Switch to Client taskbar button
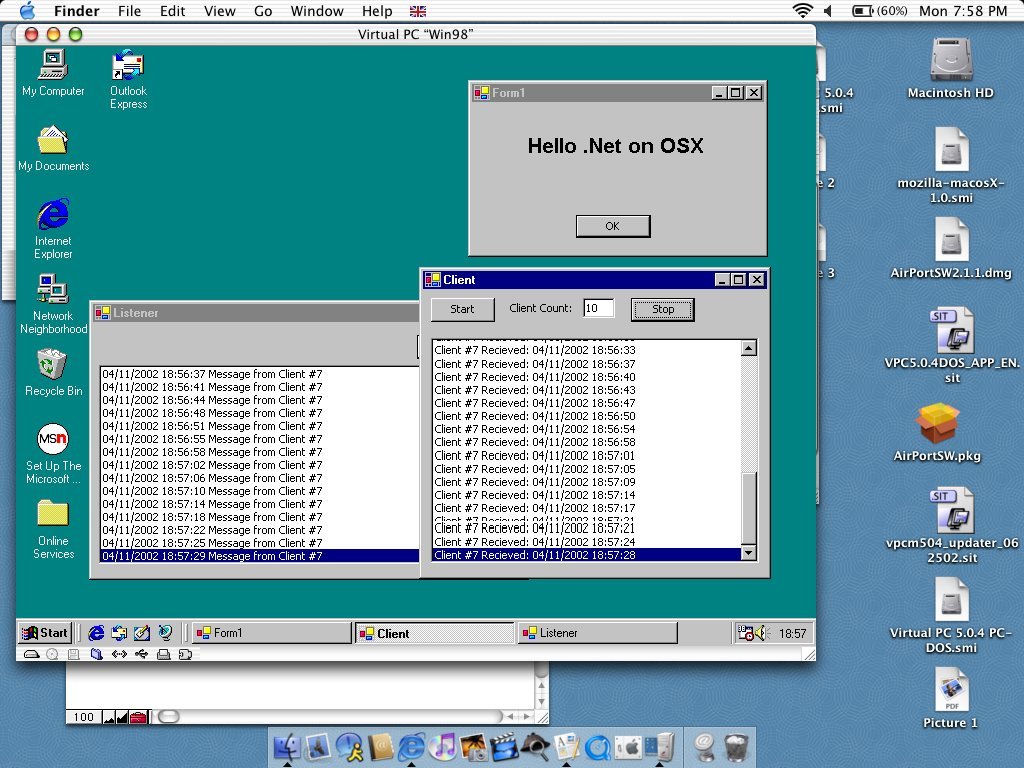Image resolution: width=1024 pixels, height=768 pixels. (435, 633)
